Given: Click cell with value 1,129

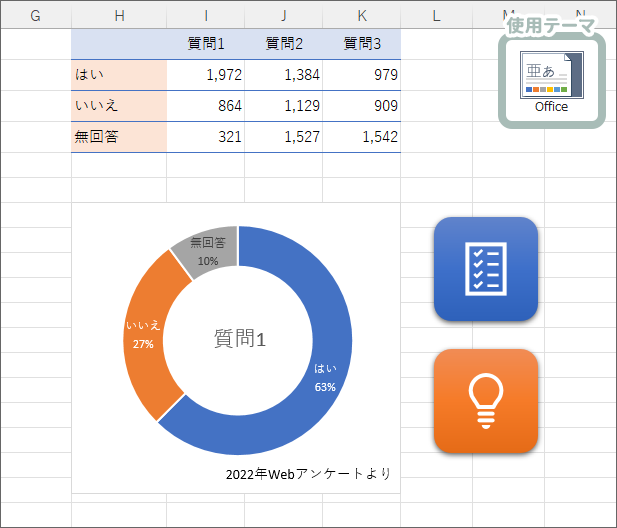Looking at the screenshot, I should click(x=283, y=106).
